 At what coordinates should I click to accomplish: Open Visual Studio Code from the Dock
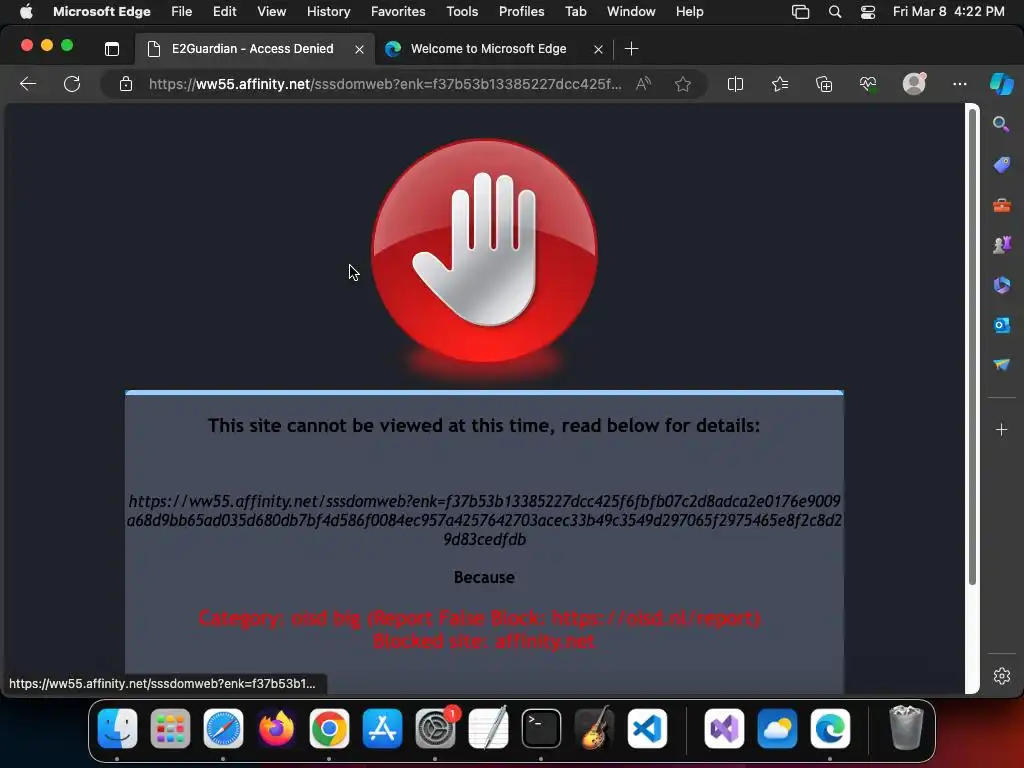click(x=647, y=728)
